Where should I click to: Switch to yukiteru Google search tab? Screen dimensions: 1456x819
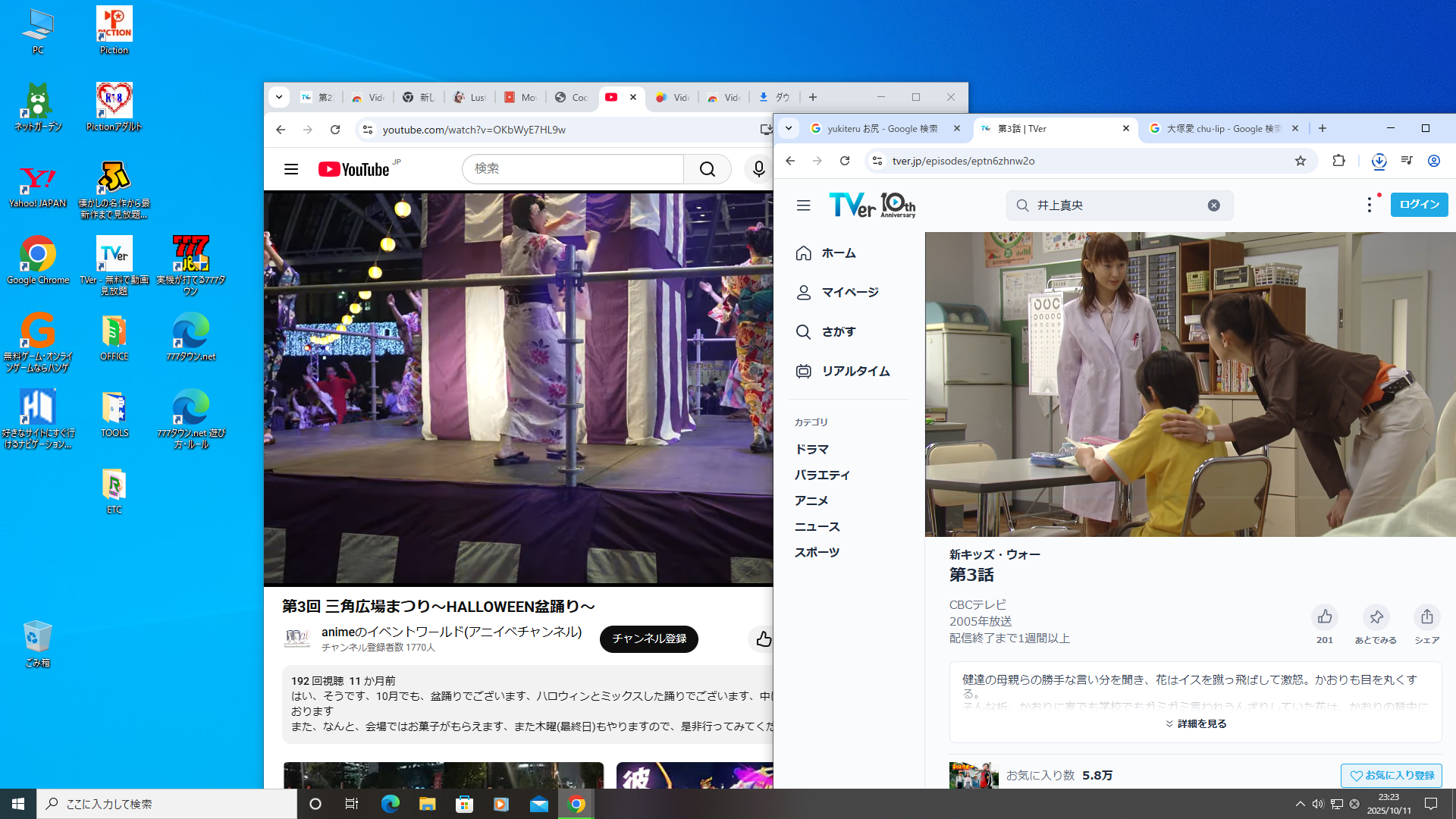[x=881, y=129]
